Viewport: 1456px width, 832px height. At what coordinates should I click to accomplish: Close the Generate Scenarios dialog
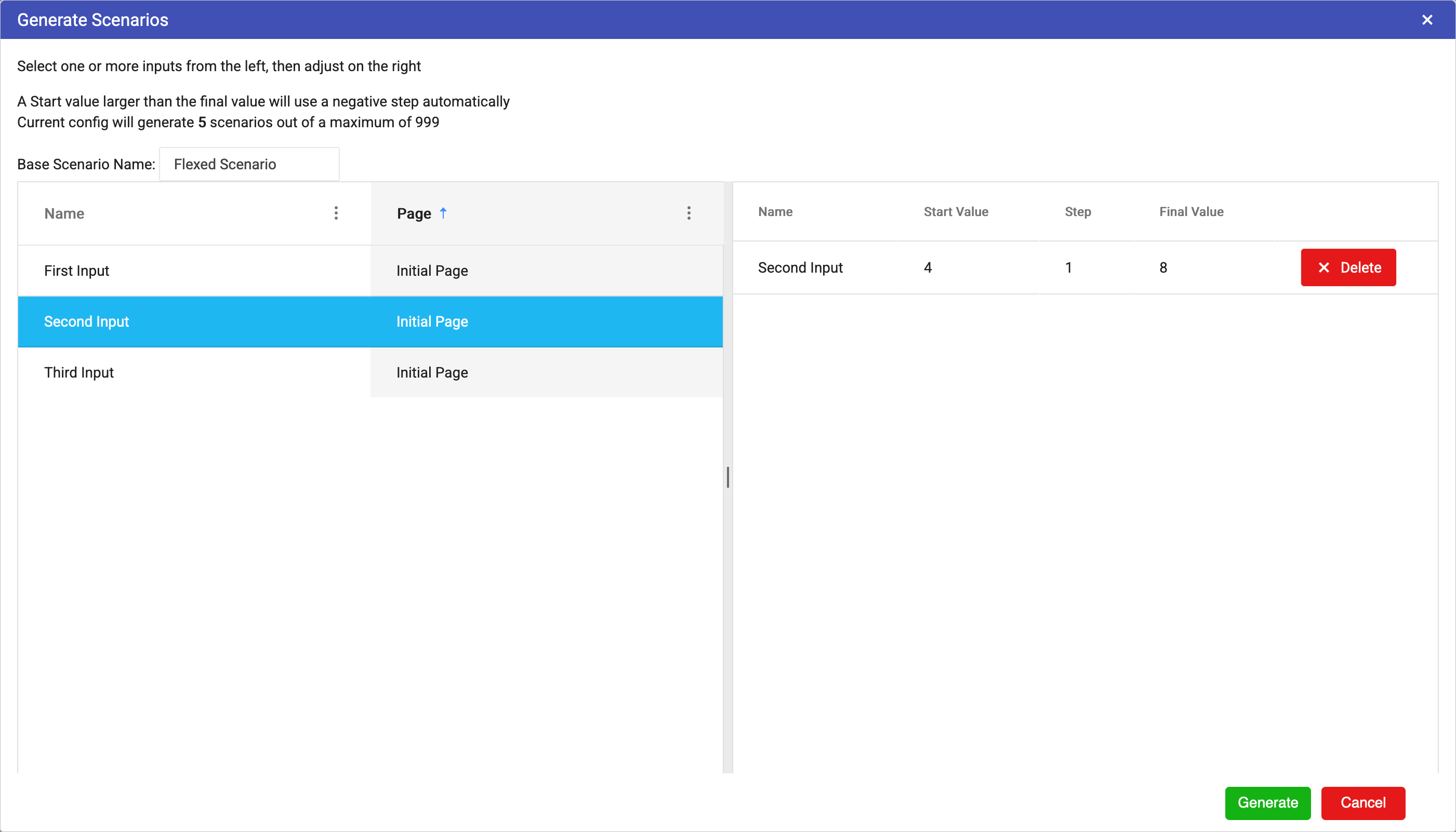(1427, 20)
